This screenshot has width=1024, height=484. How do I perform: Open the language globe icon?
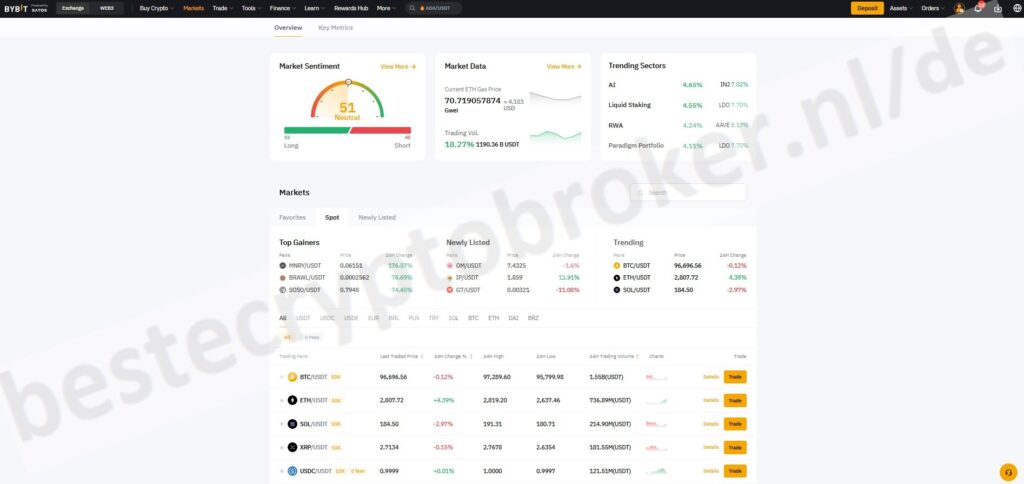[1016, 8]
